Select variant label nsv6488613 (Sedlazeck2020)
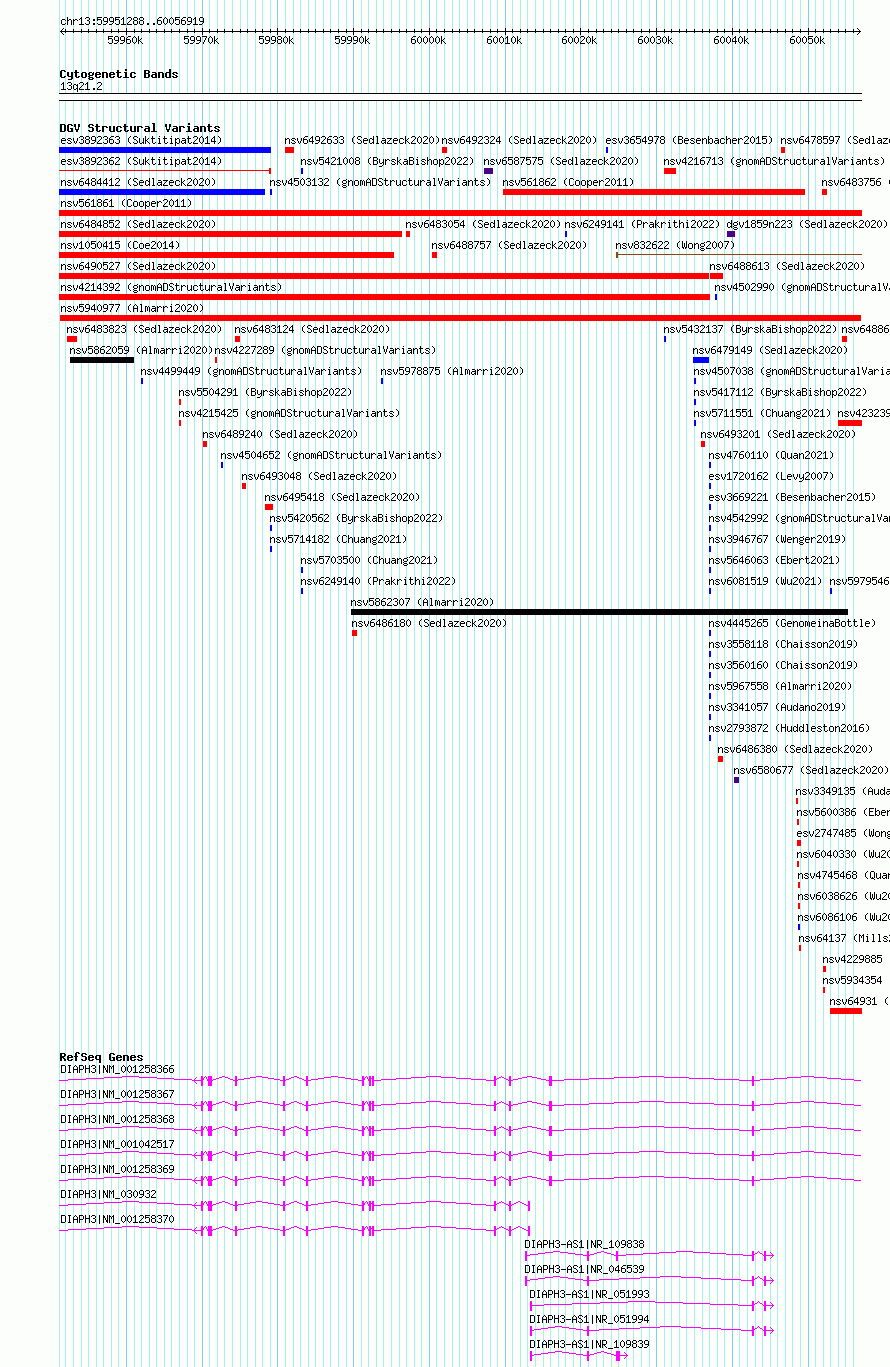The width and height of the screenshot is (890, 1367). click(787, 266)
